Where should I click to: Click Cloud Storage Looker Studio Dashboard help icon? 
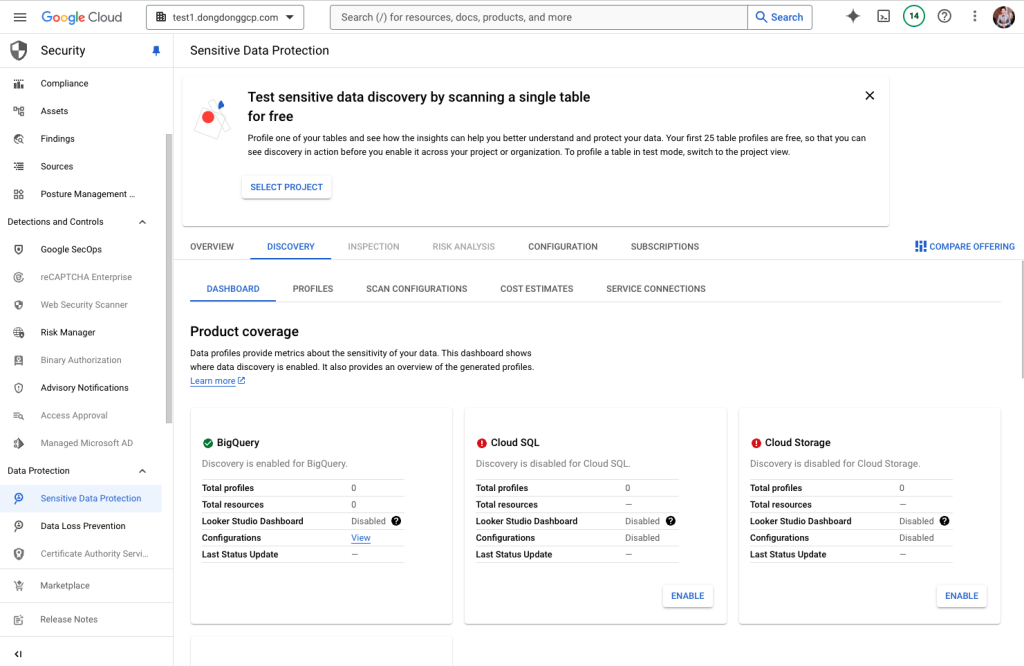(x=944, y=521)
